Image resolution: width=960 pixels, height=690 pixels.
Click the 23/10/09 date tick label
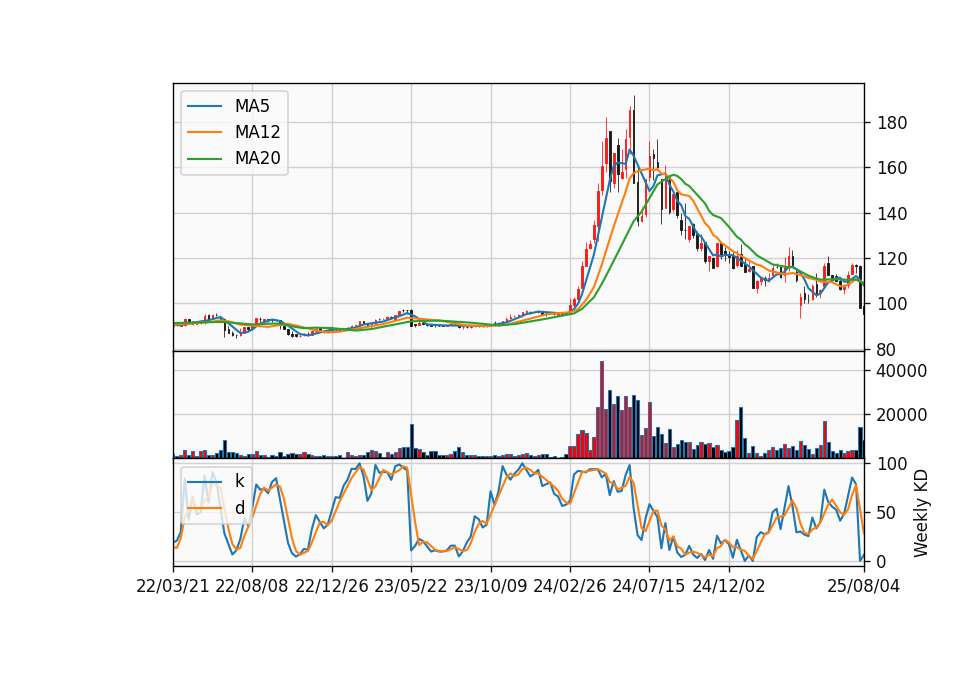tap(490, 586)
